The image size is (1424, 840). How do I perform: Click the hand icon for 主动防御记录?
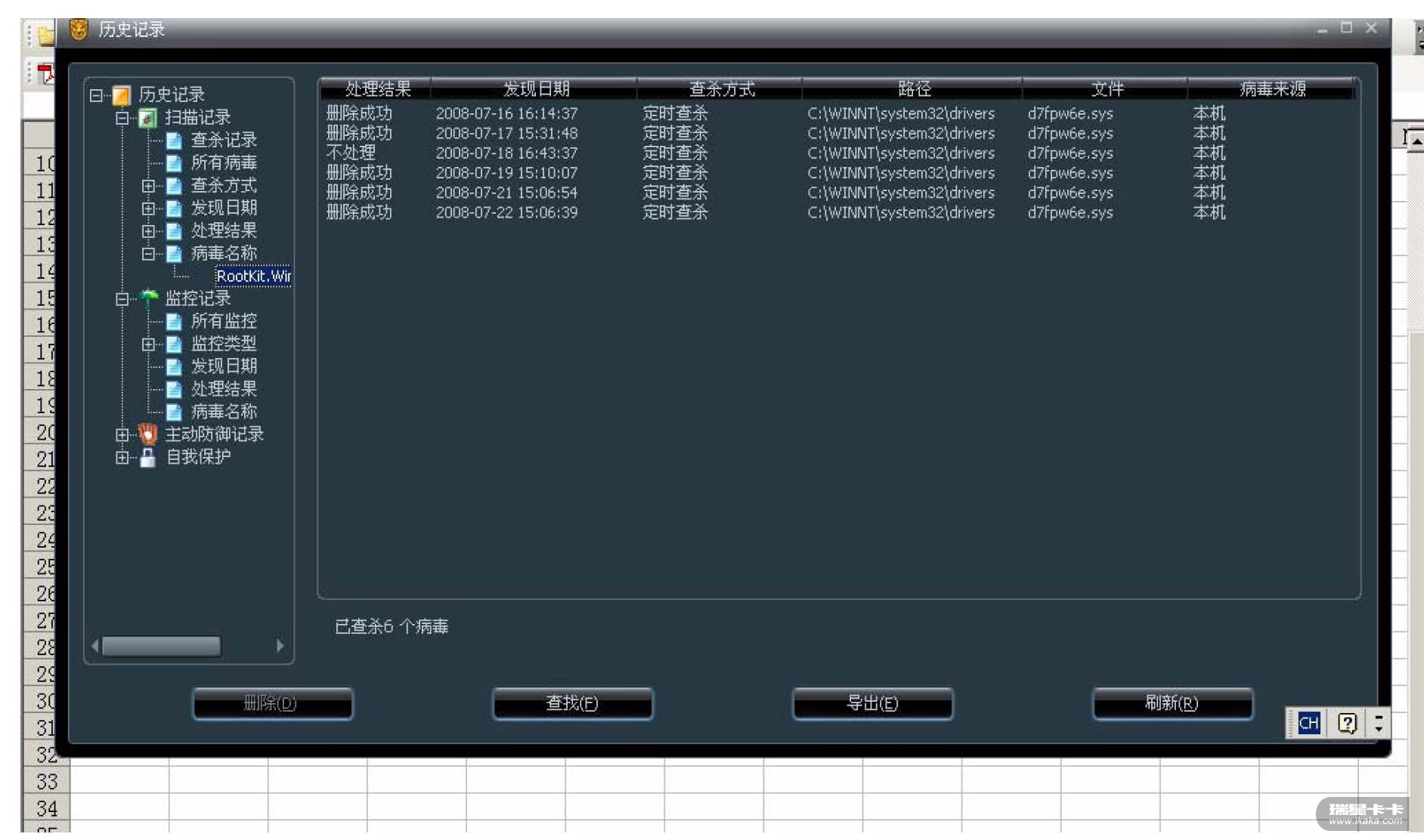[x=148, y=434]
